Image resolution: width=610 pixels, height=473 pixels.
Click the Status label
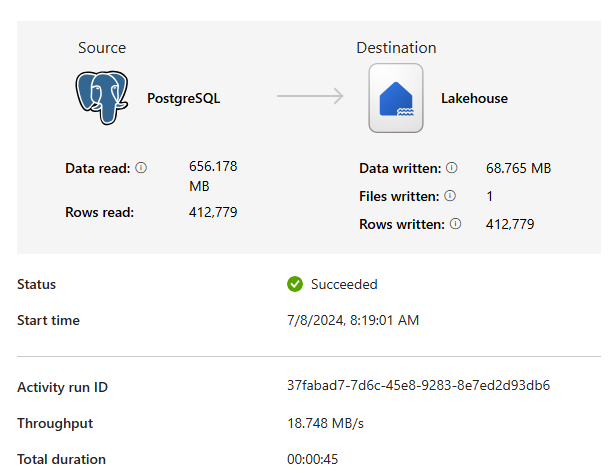(37, 284)
